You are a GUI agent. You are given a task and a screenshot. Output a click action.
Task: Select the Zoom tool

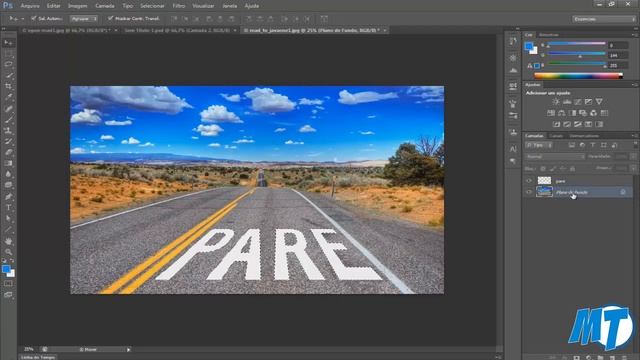[8, 252]
